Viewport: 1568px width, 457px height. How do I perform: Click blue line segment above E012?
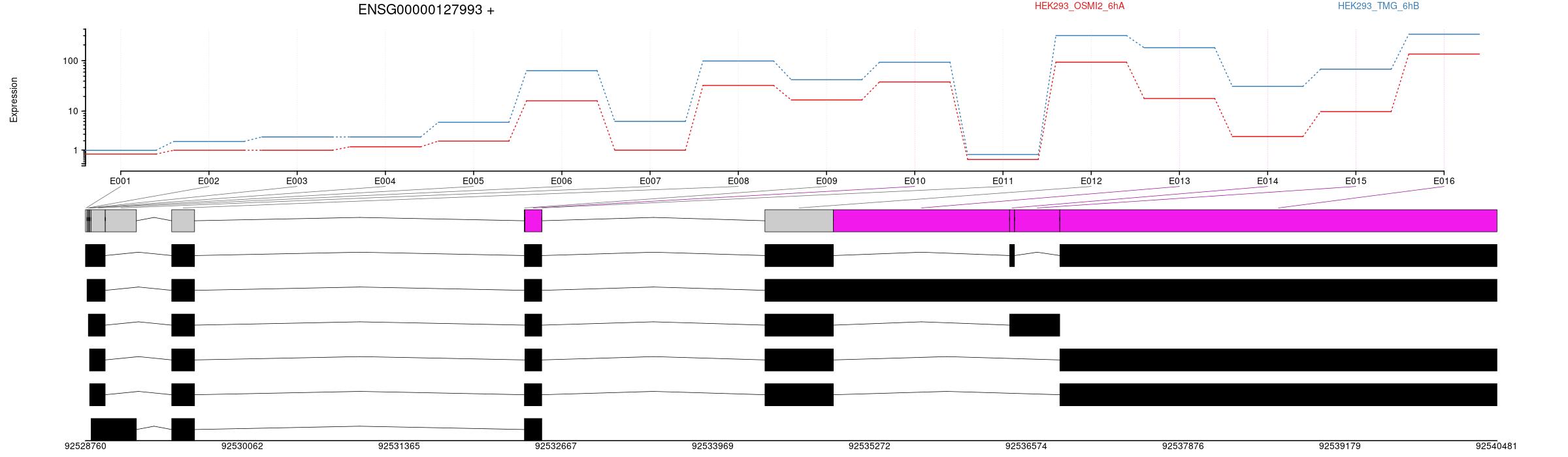pos(1091,35)
